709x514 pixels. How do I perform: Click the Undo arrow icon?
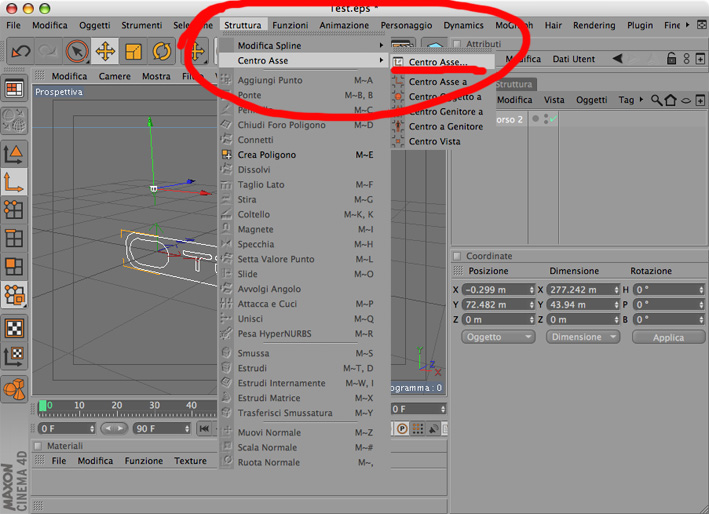[x=21, y=51]
